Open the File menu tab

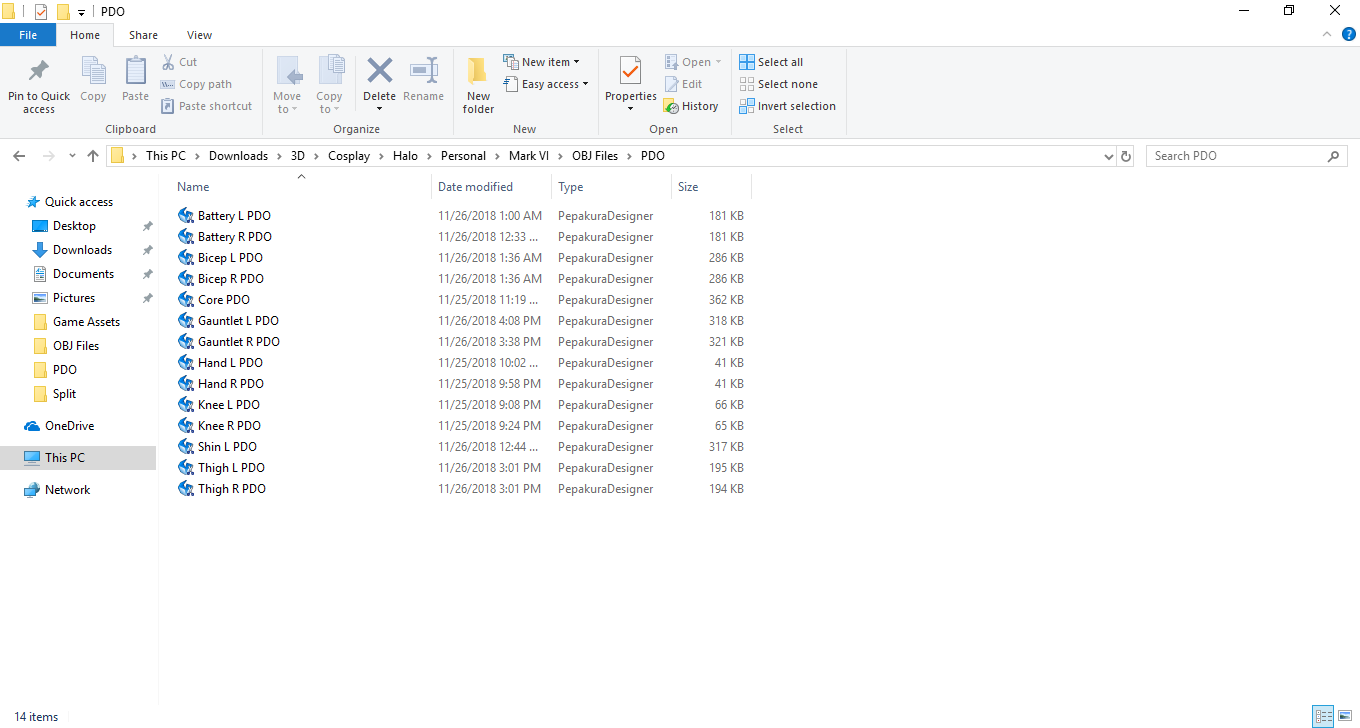[x=28, y=35]
